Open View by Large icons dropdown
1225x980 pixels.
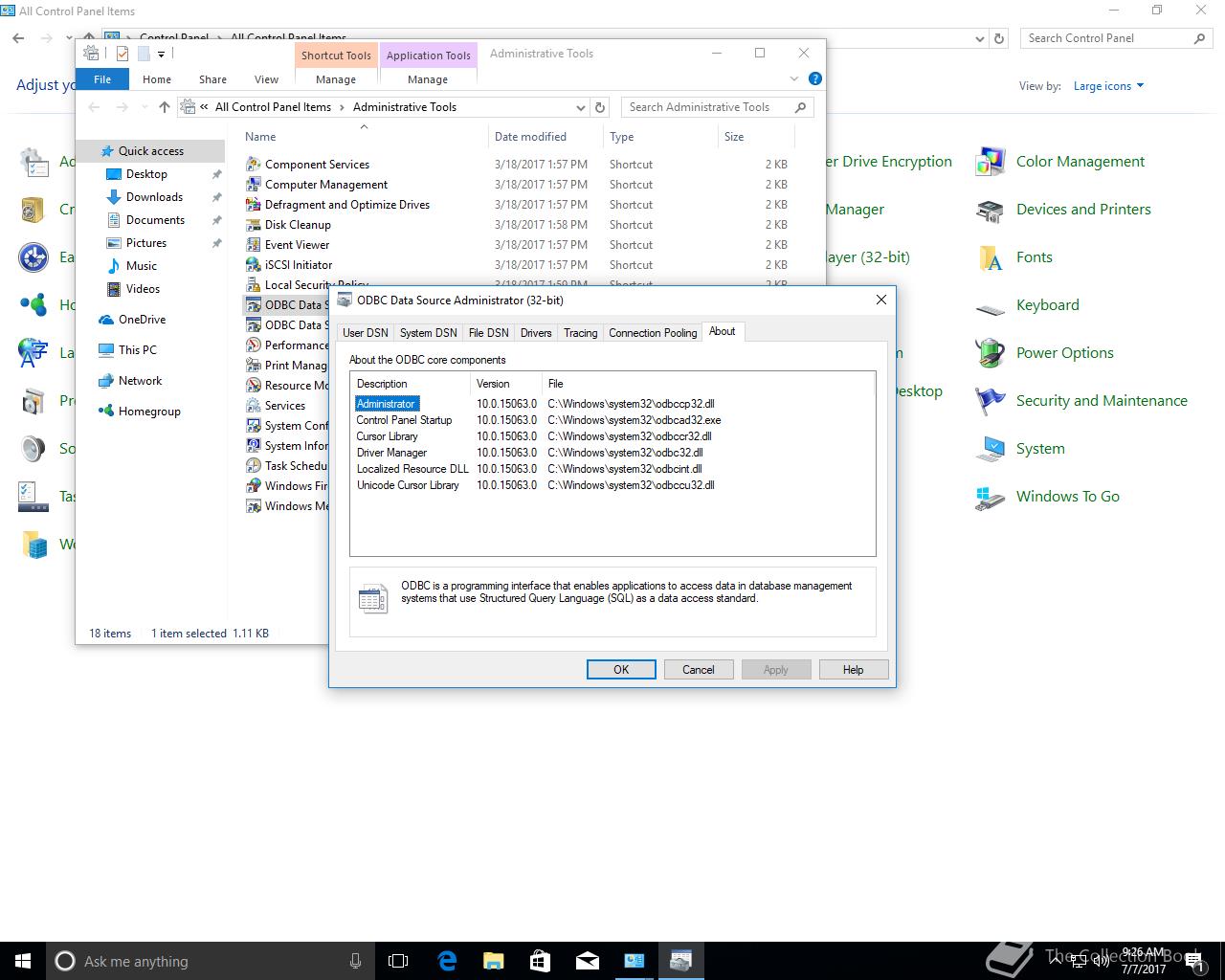click(x=1108, y=86)
